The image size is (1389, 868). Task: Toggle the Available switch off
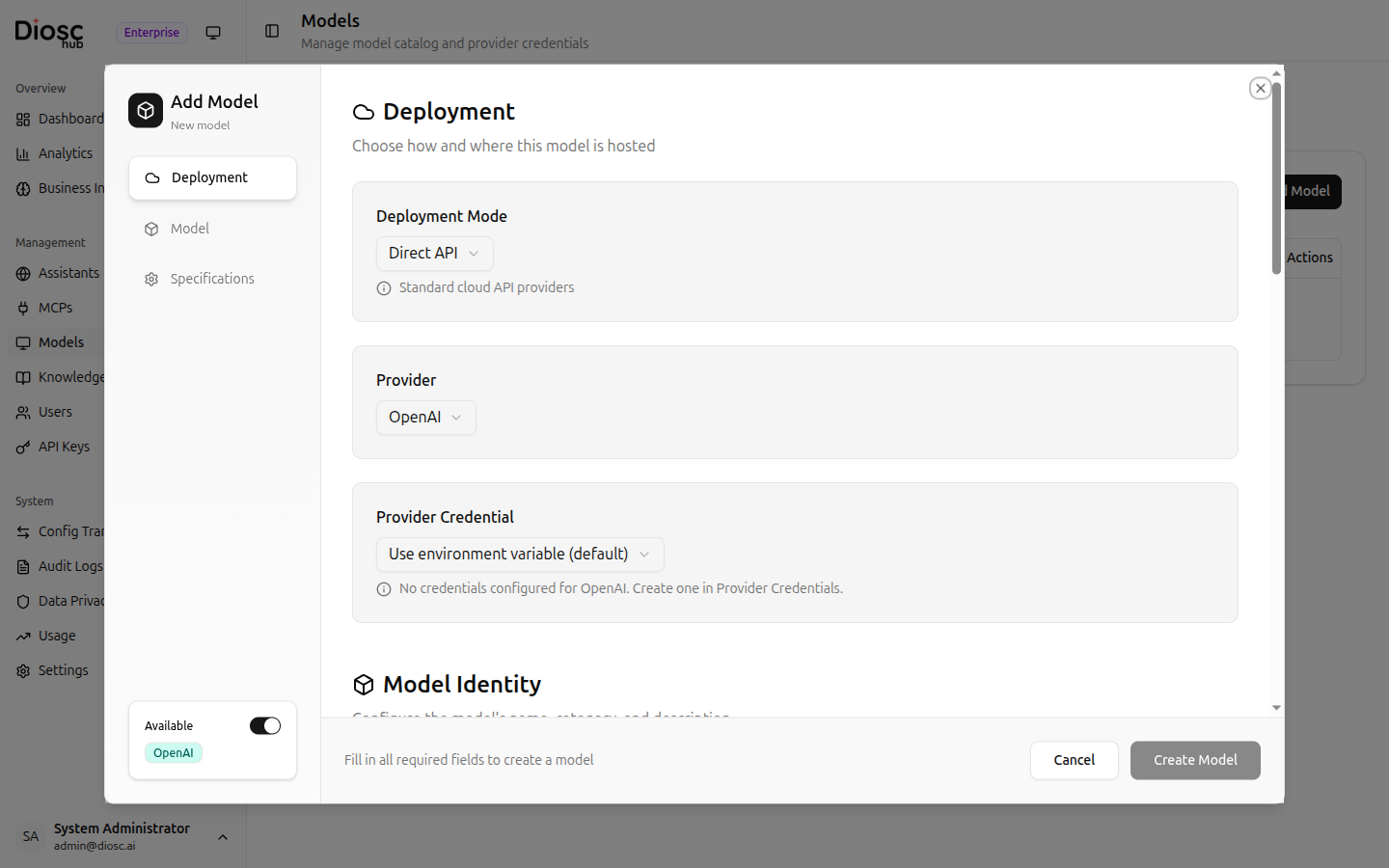click(x=265, y=726)
